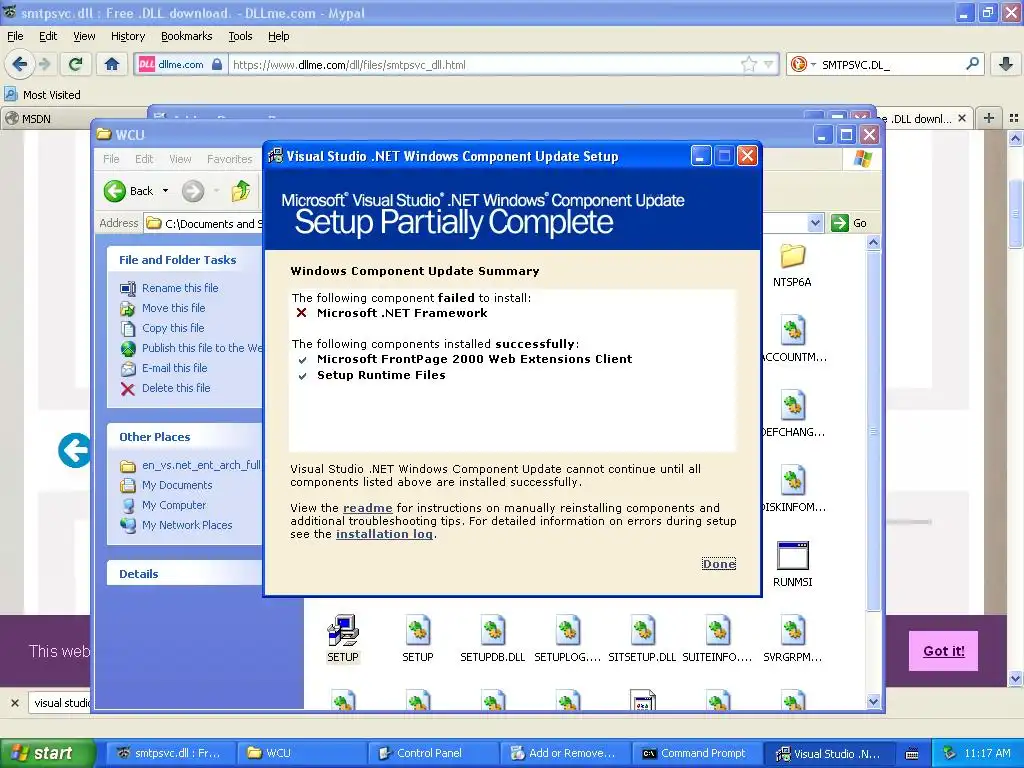
Task: Open the Windows Start button
Action: 47,753
